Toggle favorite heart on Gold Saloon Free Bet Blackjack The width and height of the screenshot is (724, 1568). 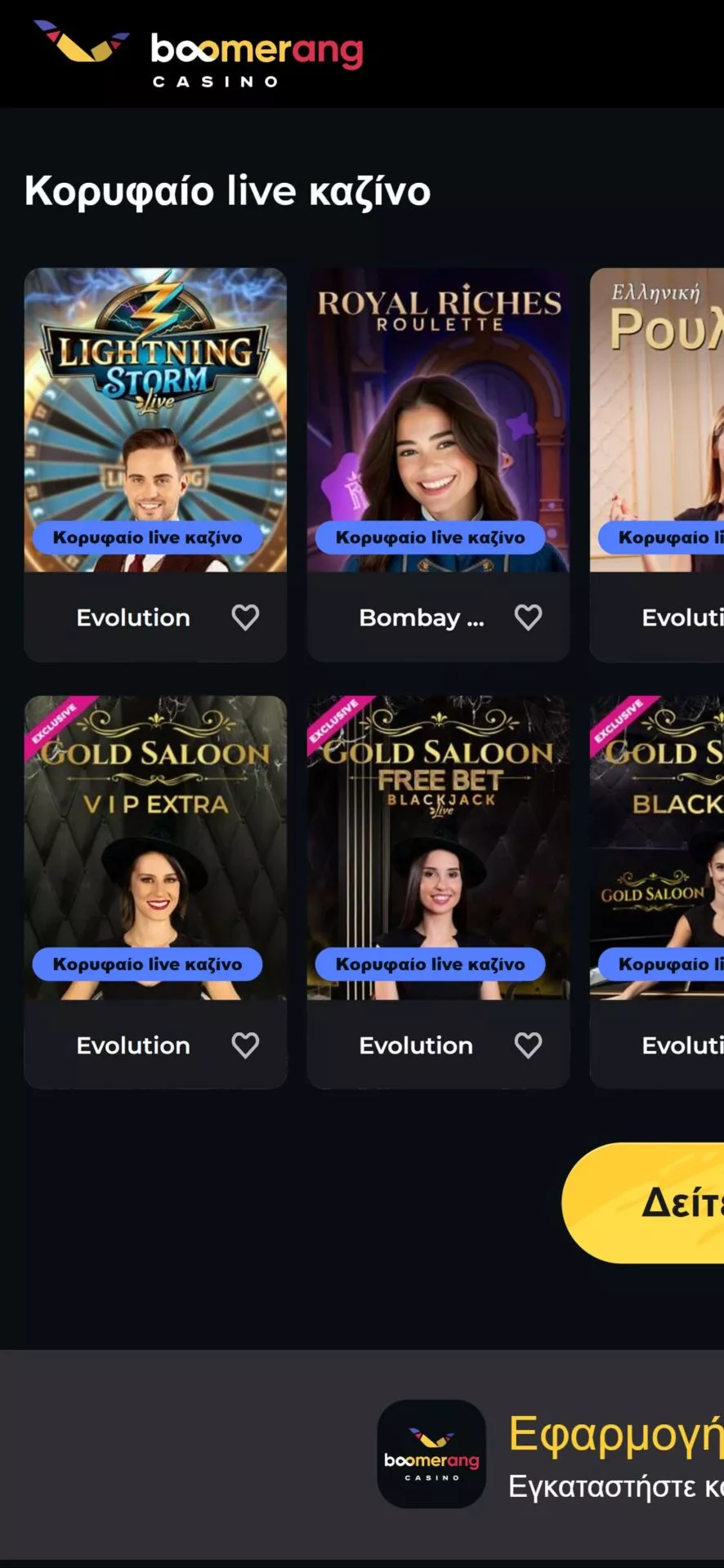click(x=528, y=1045)
